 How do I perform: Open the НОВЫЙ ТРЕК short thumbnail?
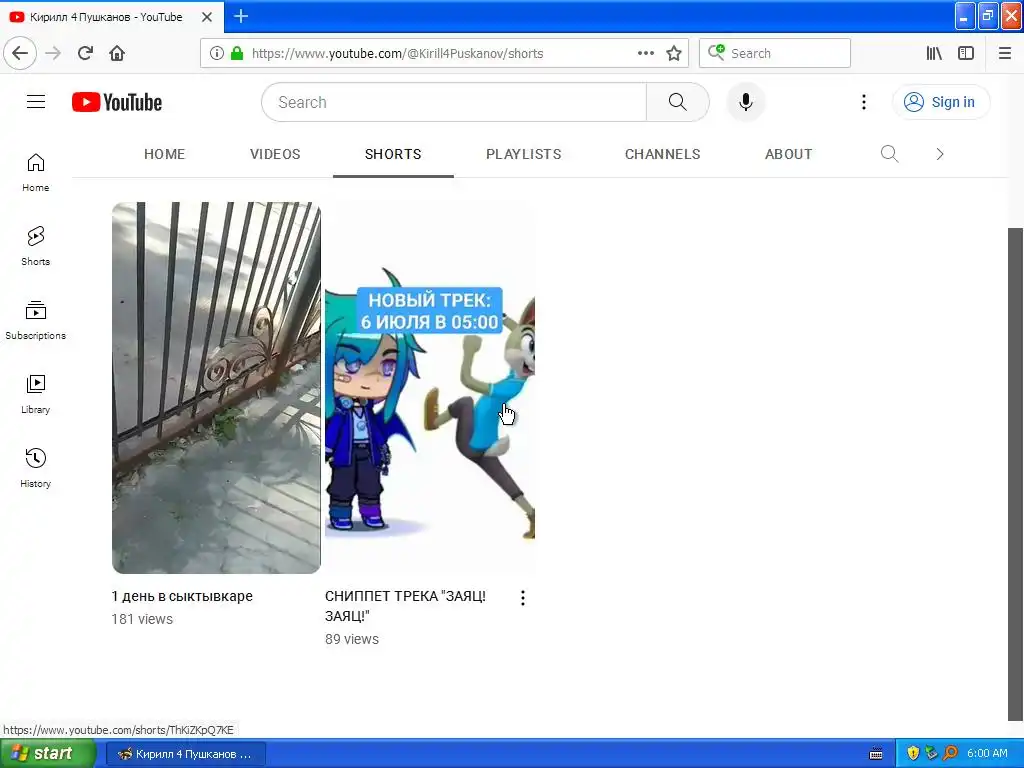pyautogui.click(x=430, y=388)
